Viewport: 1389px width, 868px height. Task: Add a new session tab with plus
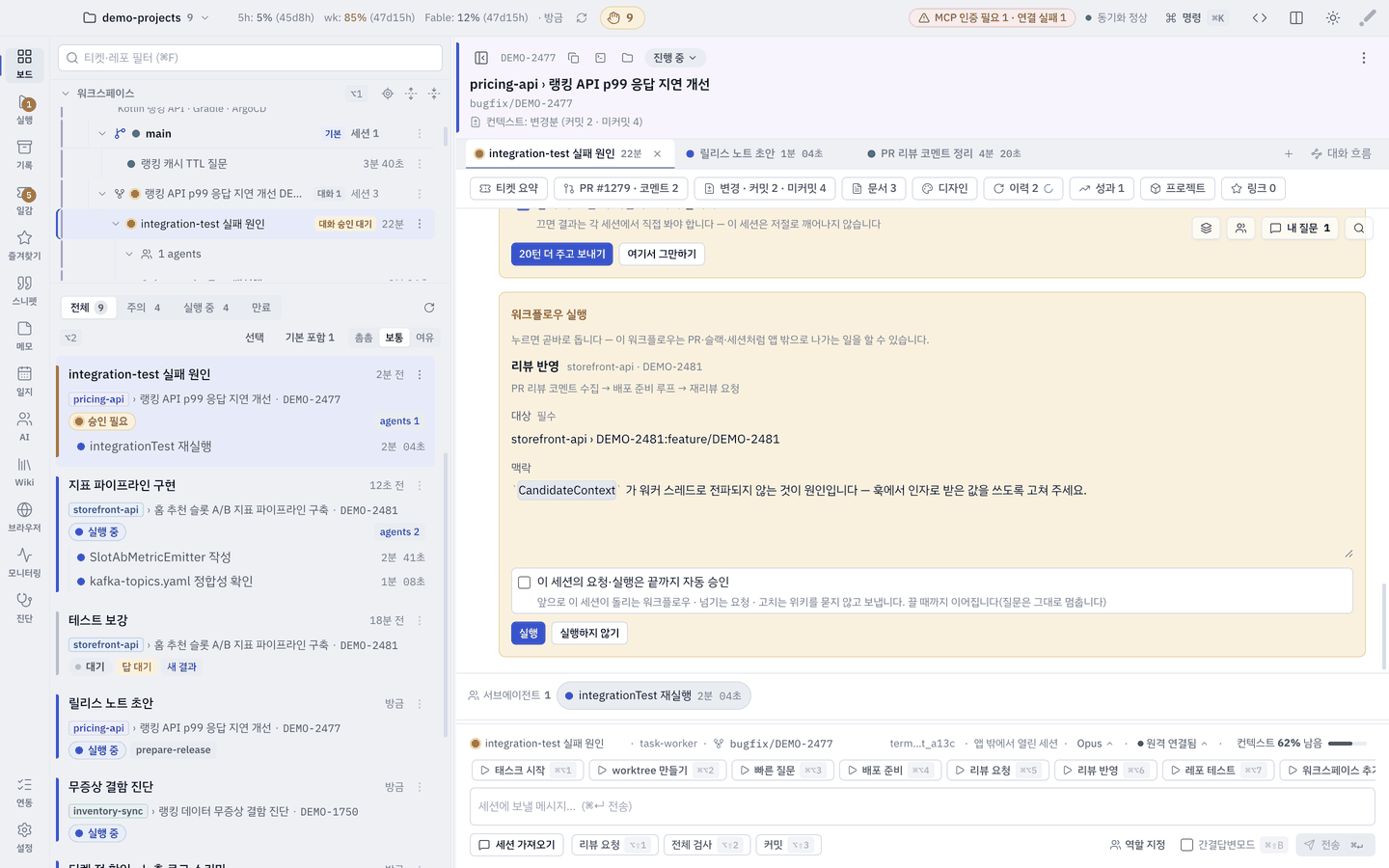pyautogui.click(x=1289, y=153)
